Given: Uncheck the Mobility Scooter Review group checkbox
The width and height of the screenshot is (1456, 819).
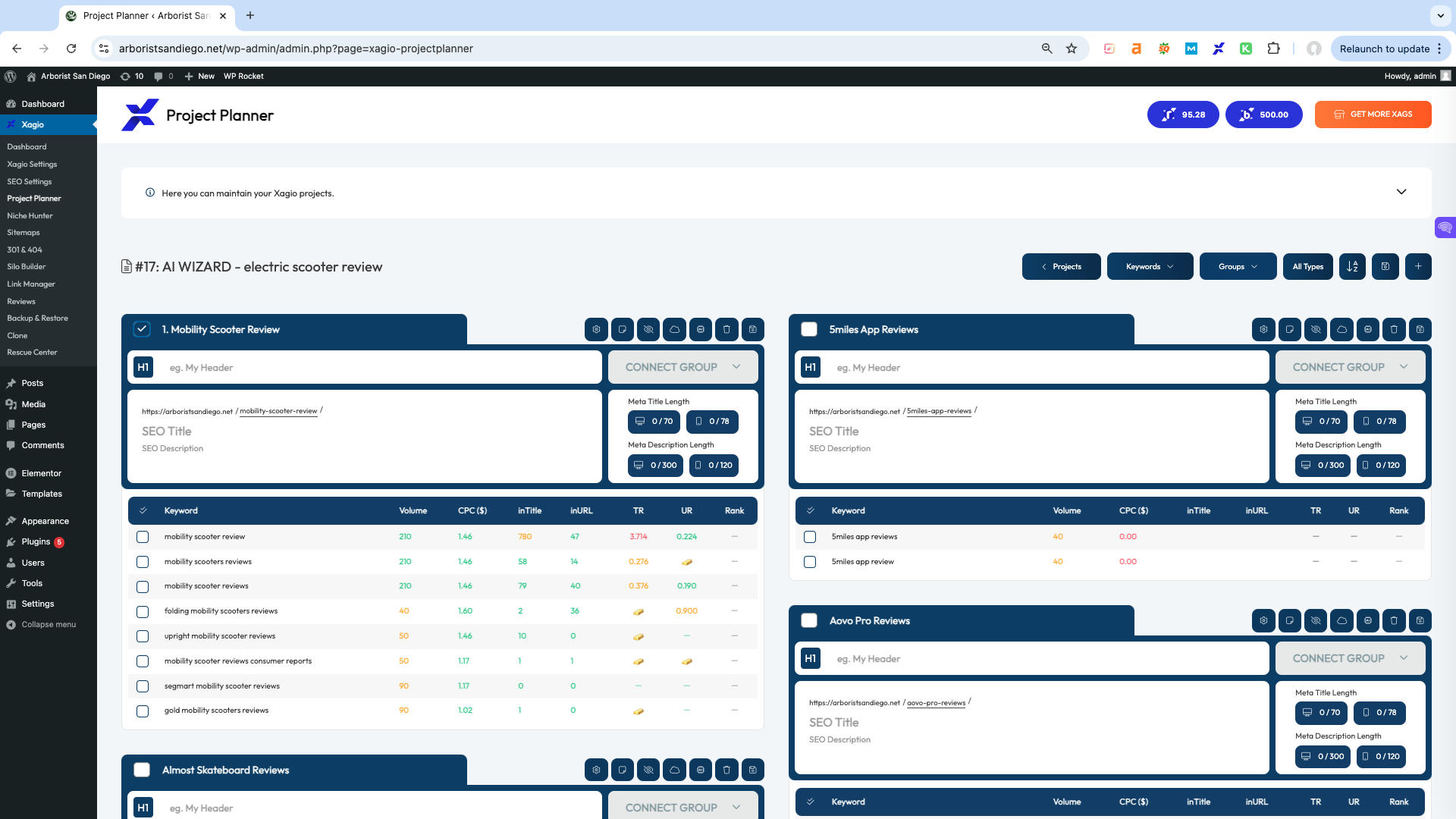Looking at the screenshot, I should pyautogui.click(x=142, y=330).
